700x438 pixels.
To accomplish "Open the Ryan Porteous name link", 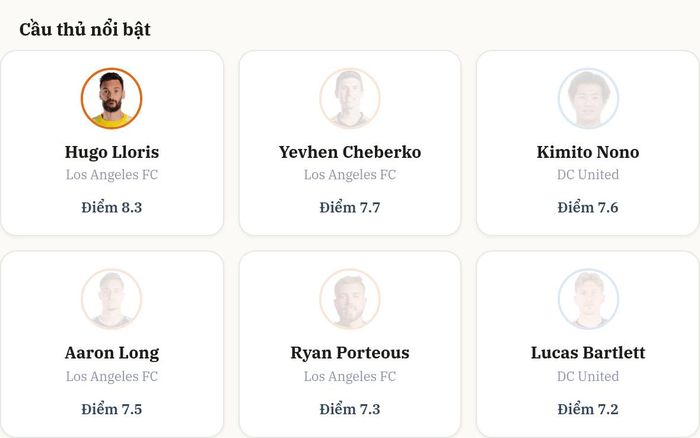I will click(x=350, y=353).
